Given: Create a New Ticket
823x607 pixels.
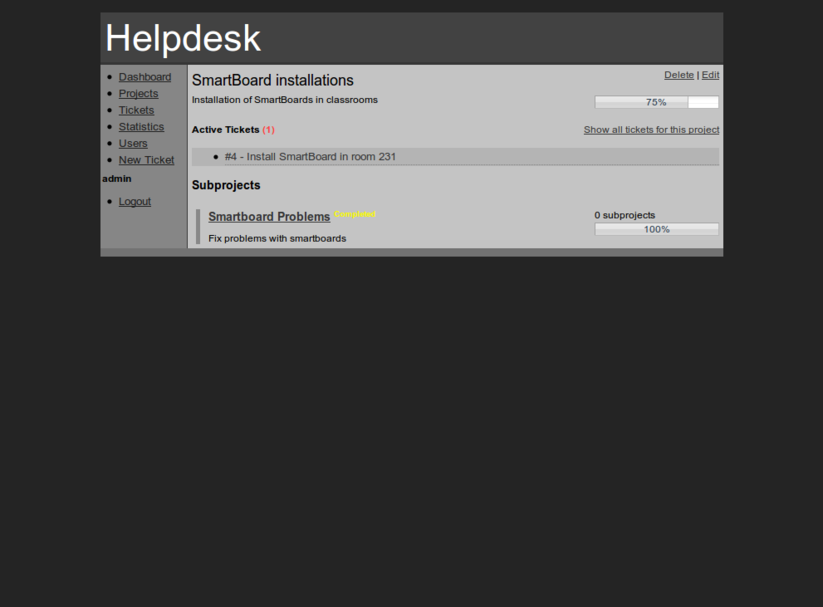Looking at the screenshot, I should click(x=146, y=160).
